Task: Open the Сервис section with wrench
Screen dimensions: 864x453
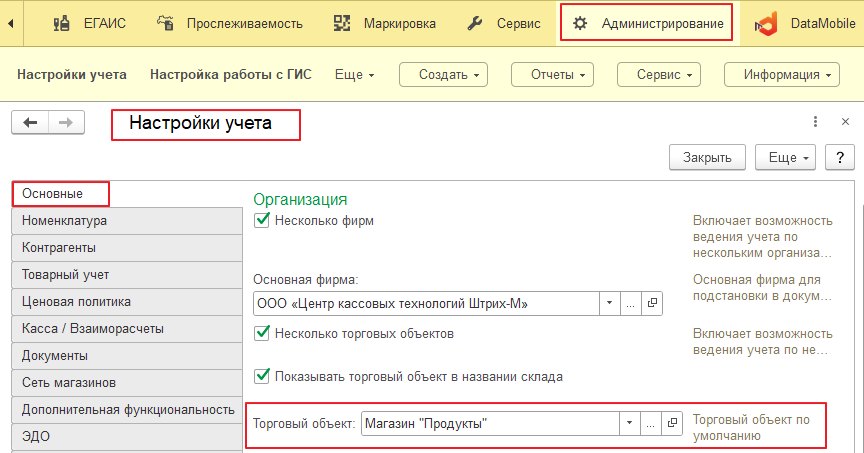Action: tap(504, 23)
